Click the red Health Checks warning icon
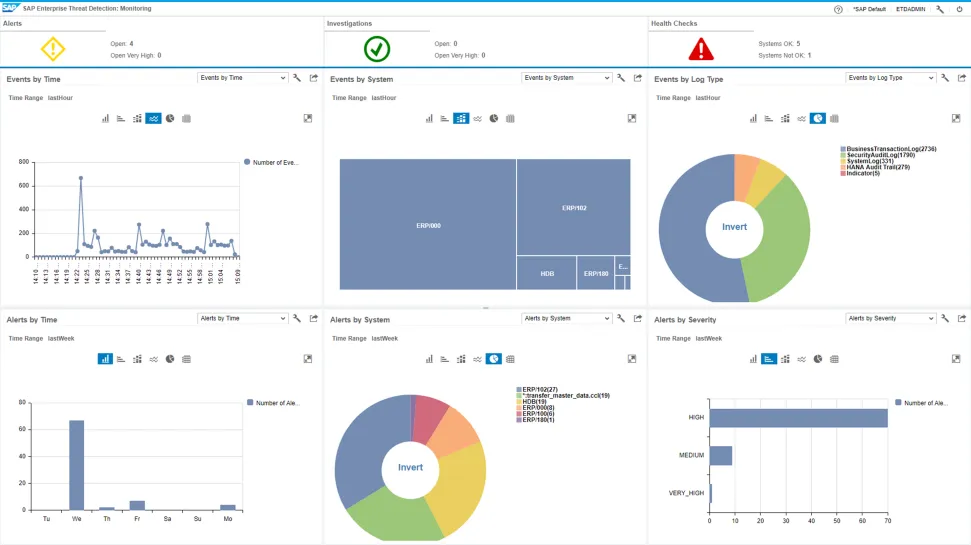Image resolution: width=971 pixels, height=545 pixels. (702, 48)
